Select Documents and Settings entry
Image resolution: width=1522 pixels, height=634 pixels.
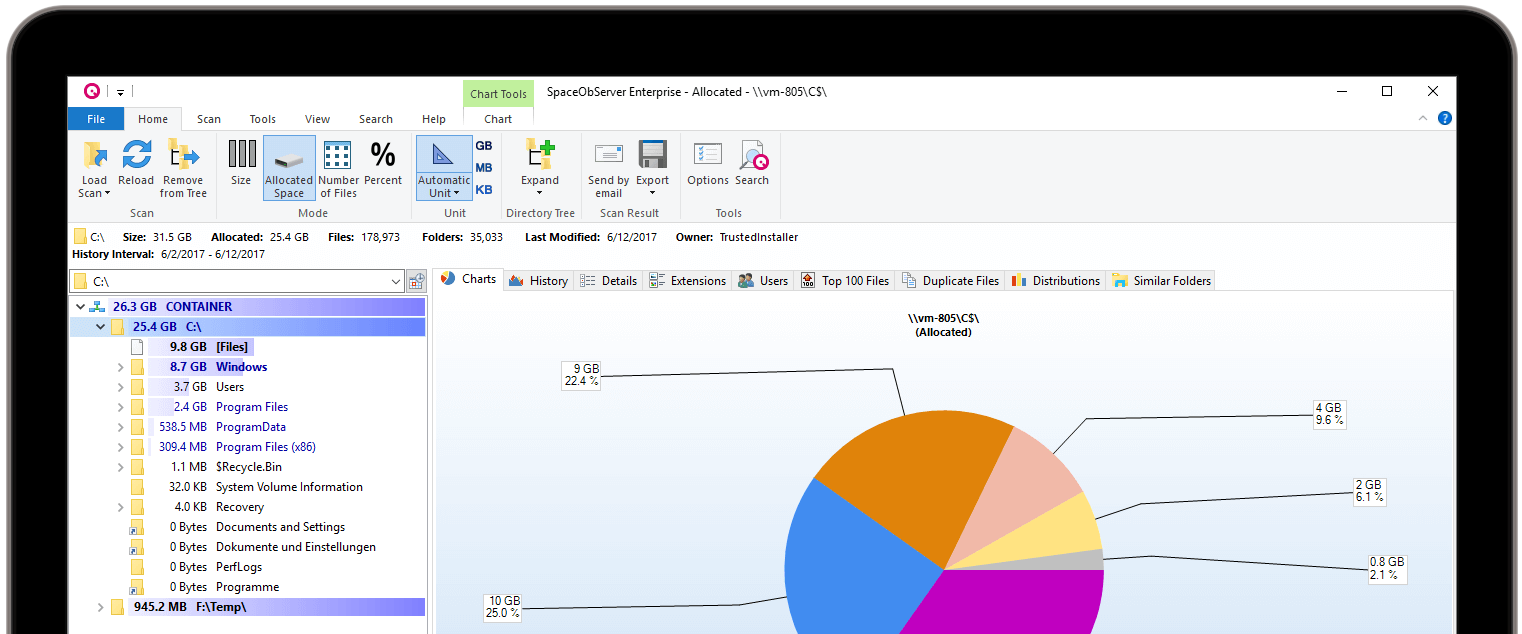[247, 527]
